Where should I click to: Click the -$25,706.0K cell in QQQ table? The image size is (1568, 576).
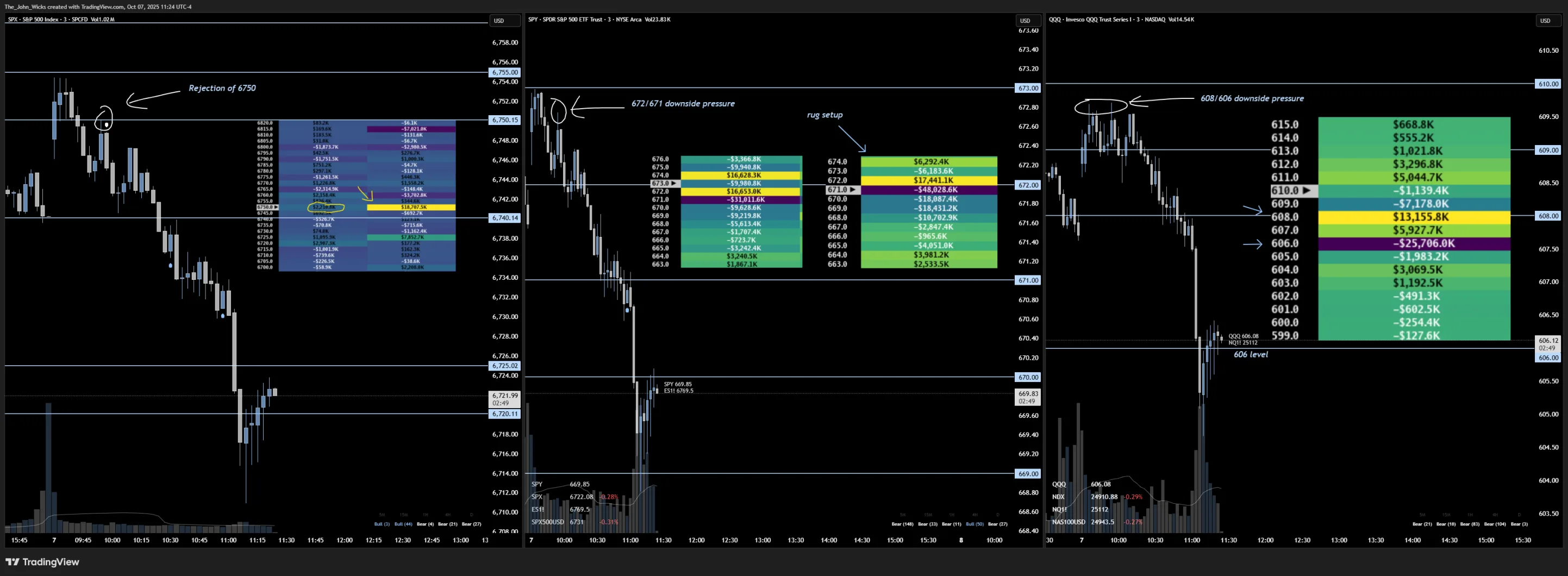coord(1414,243)
